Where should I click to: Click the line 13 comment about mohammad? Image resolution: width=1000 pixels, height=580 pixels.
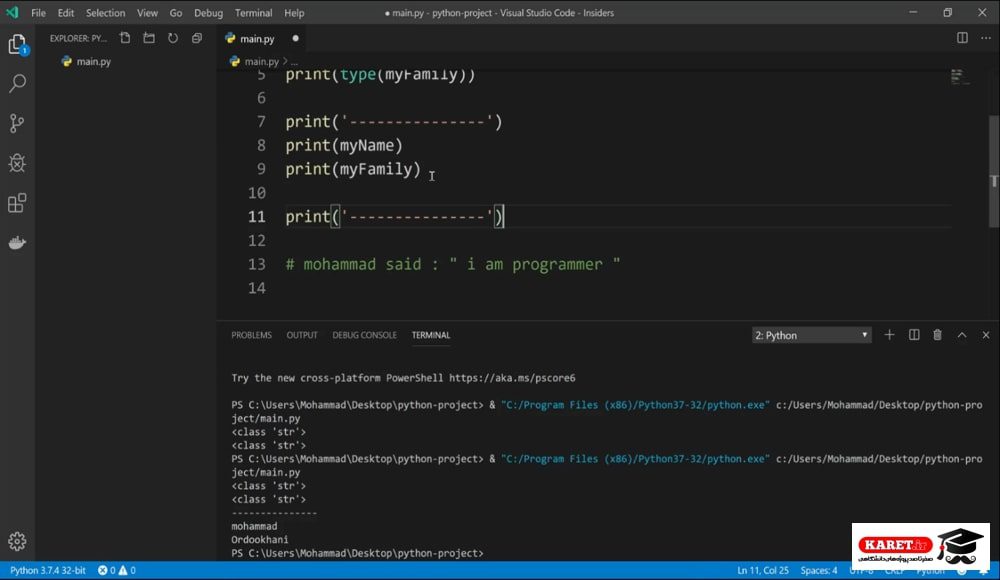pyautogui.click(x=453, y=265)
